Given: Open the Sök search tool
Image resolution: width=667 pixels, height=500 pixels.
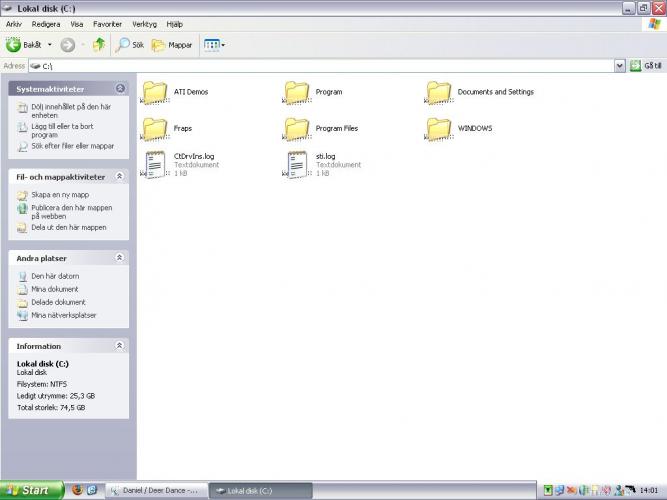Looking at the screenshot, I should 131,45.
